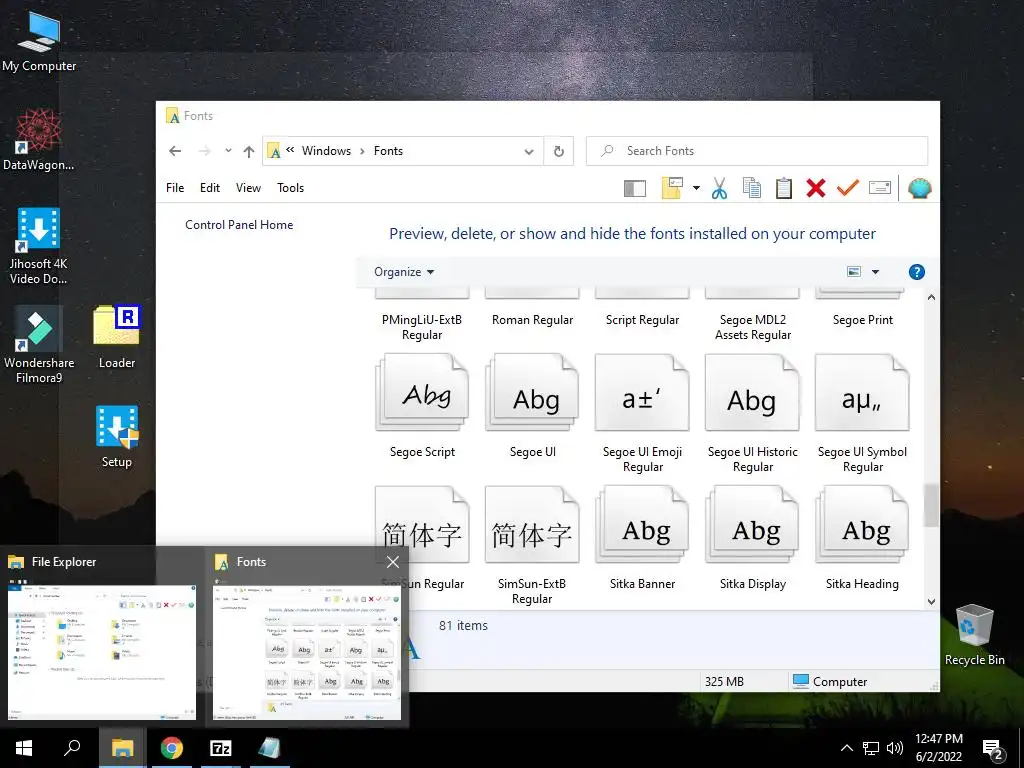Image resolution: width=1024 pixels, height=768 pixels.
Task: Click the Rename icon in toolbar
Action: point(880,188)
